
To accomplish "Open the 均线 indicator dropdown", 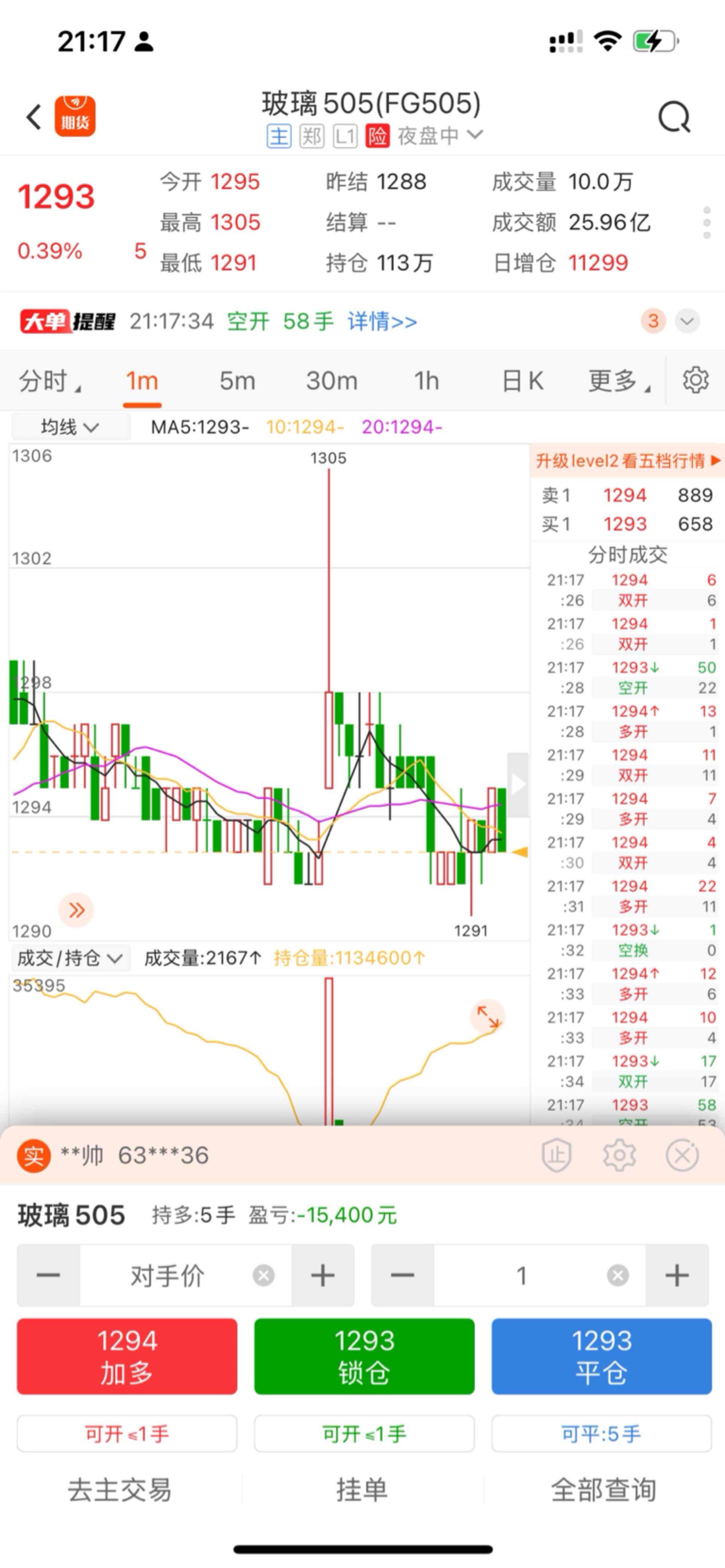I will click(70, 427).
